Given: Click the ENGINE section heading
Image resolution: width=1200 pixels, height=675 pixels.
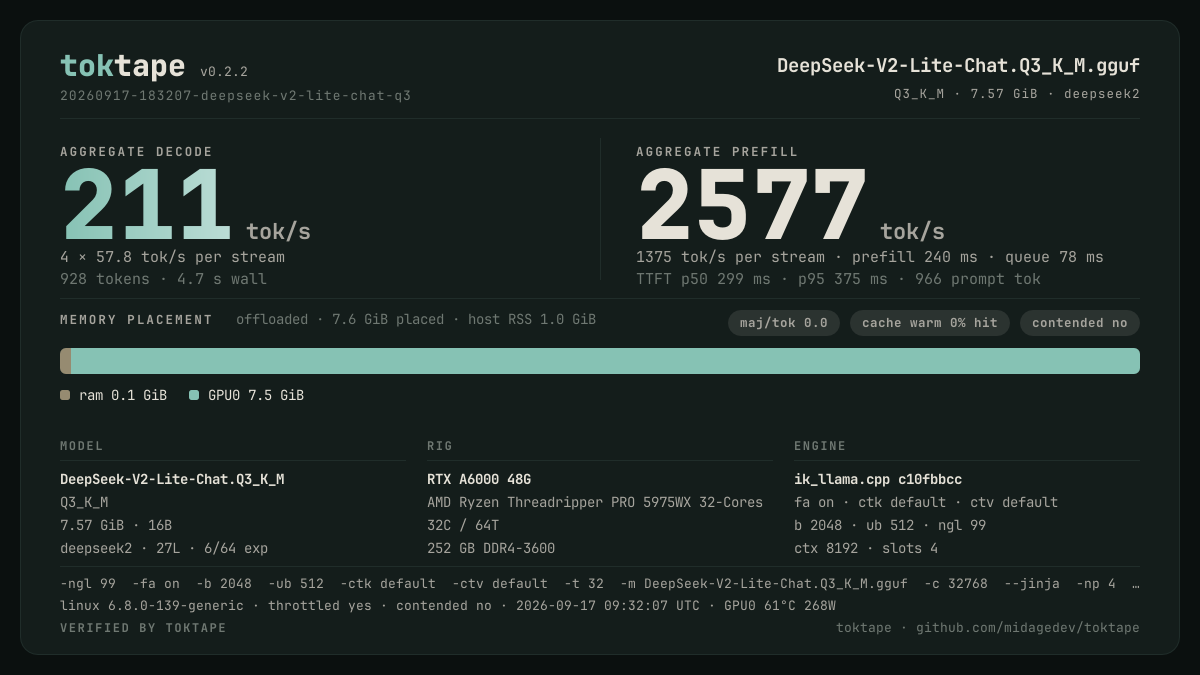Looking at the screenshot, I should click(x=820, y=446).
